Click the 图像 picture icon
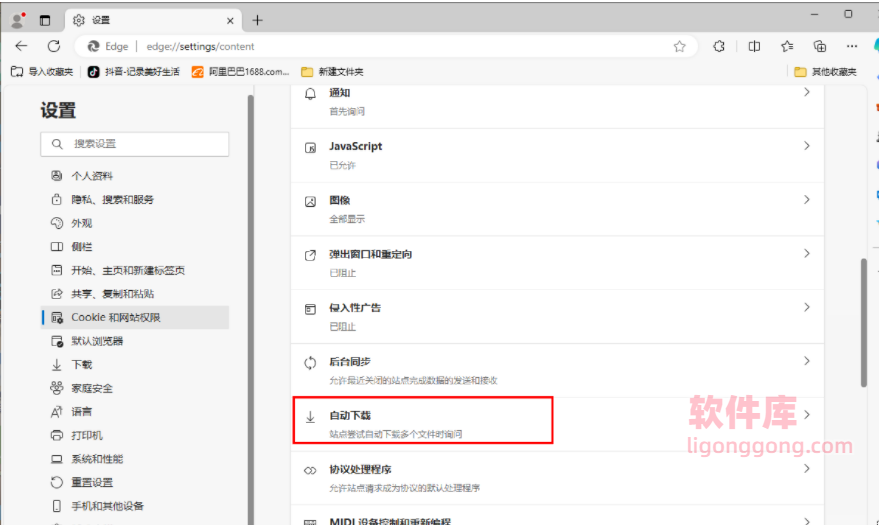Viewport: 879px width, 525px height. point(310,202)
